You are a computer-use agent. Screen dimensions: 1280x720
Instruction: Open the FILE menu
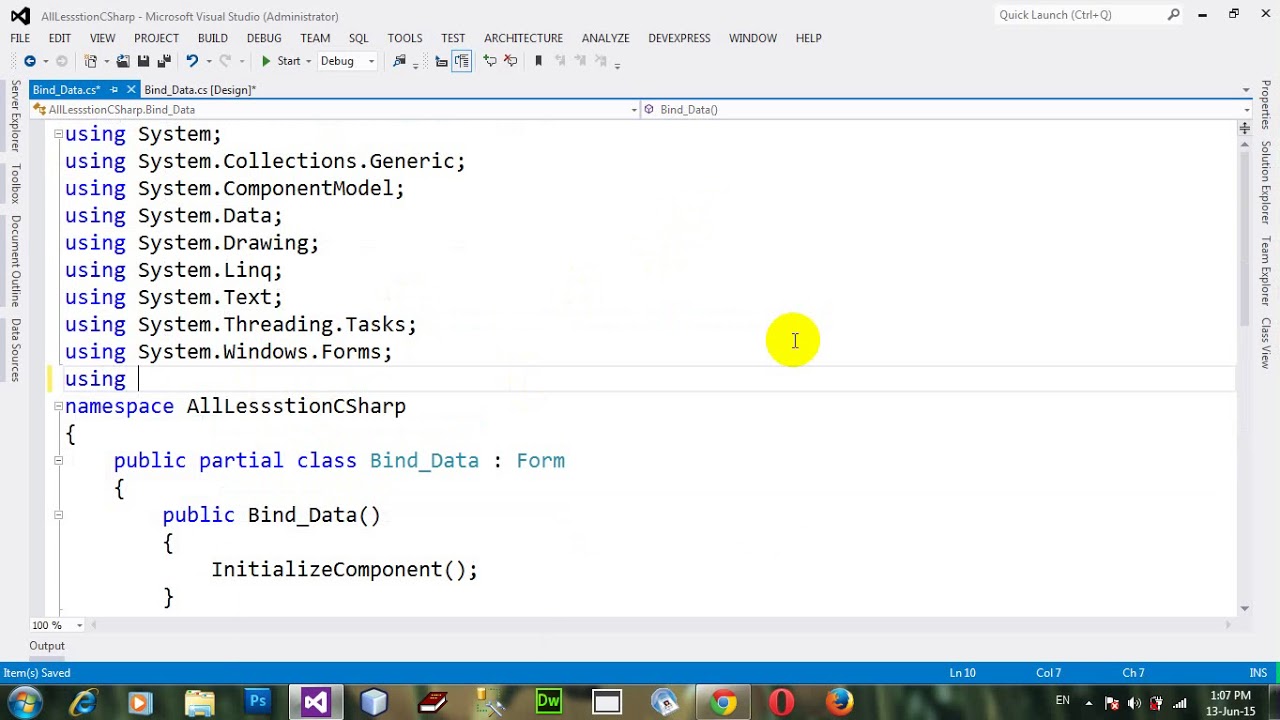point(20,38)
